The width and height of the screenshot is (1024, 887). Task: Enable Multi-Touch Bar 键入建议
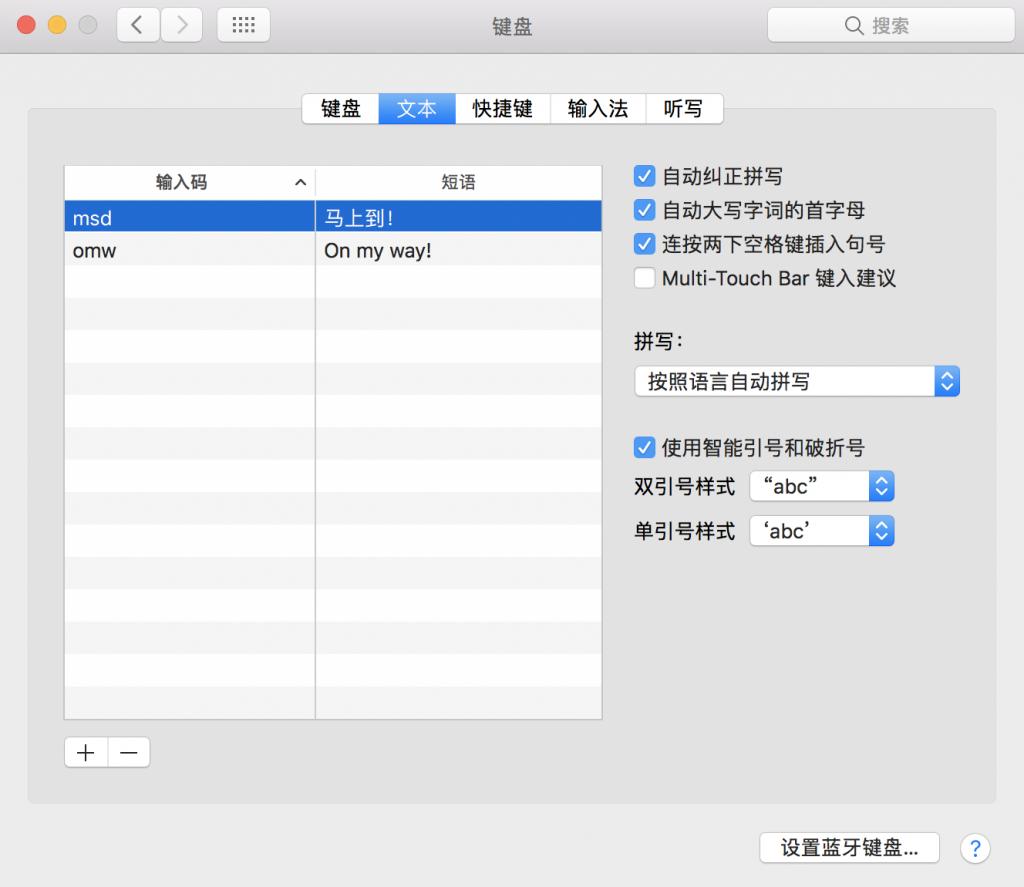tap(644, 278)
